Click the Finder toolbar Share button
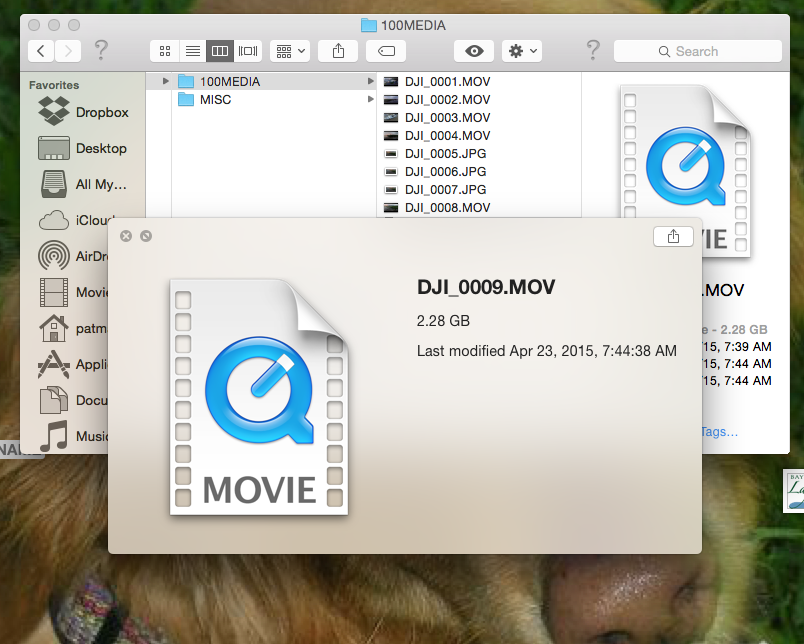The height and width of the screenshot is (644, 804). pyautogui.click(x=338, y=51)
